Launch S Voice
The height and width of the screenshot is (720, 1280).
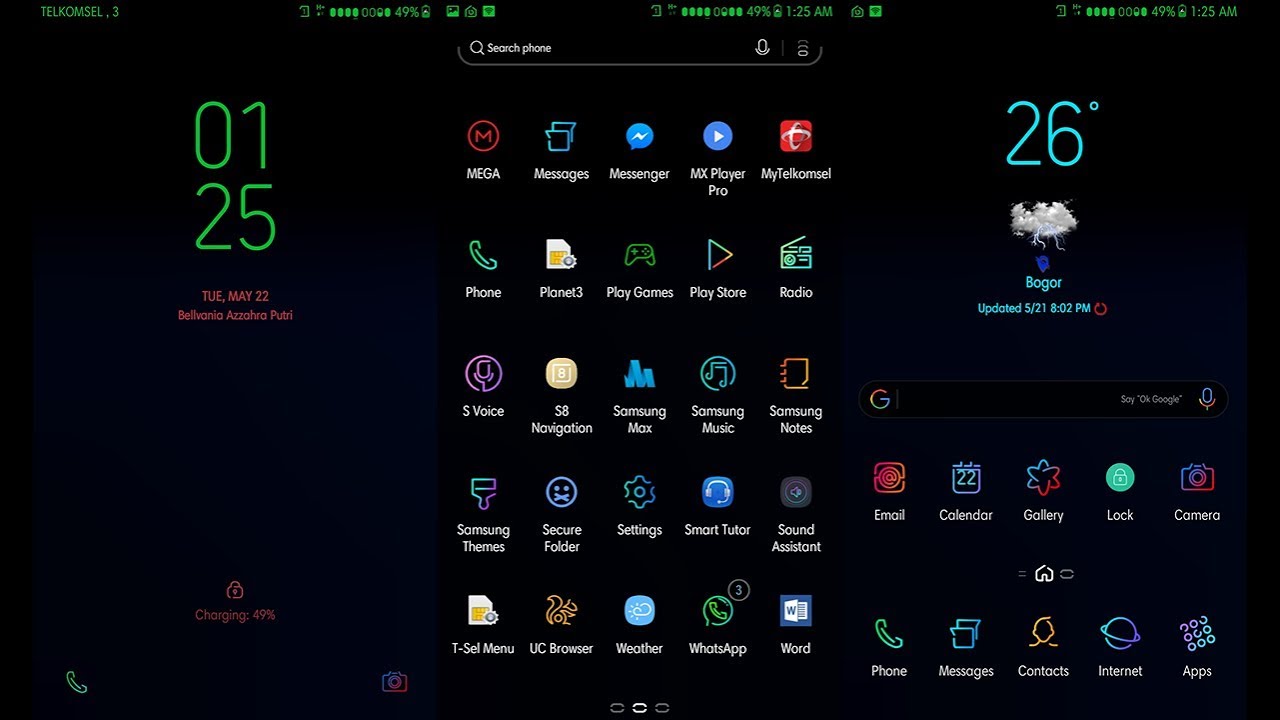tap(483, 374)
